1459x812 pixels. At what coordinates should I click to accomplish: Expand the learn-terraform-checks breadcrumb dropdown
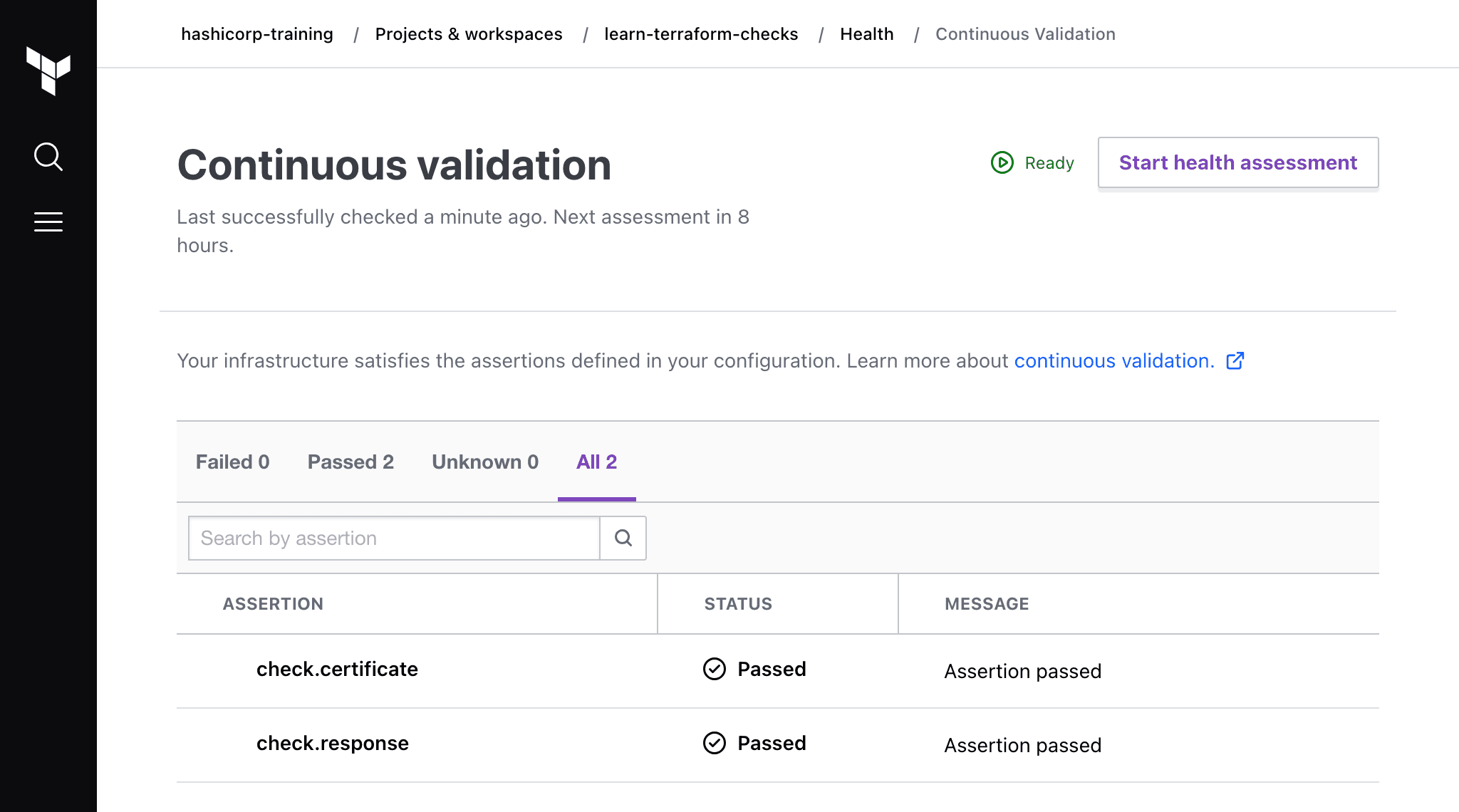point(701,33)
